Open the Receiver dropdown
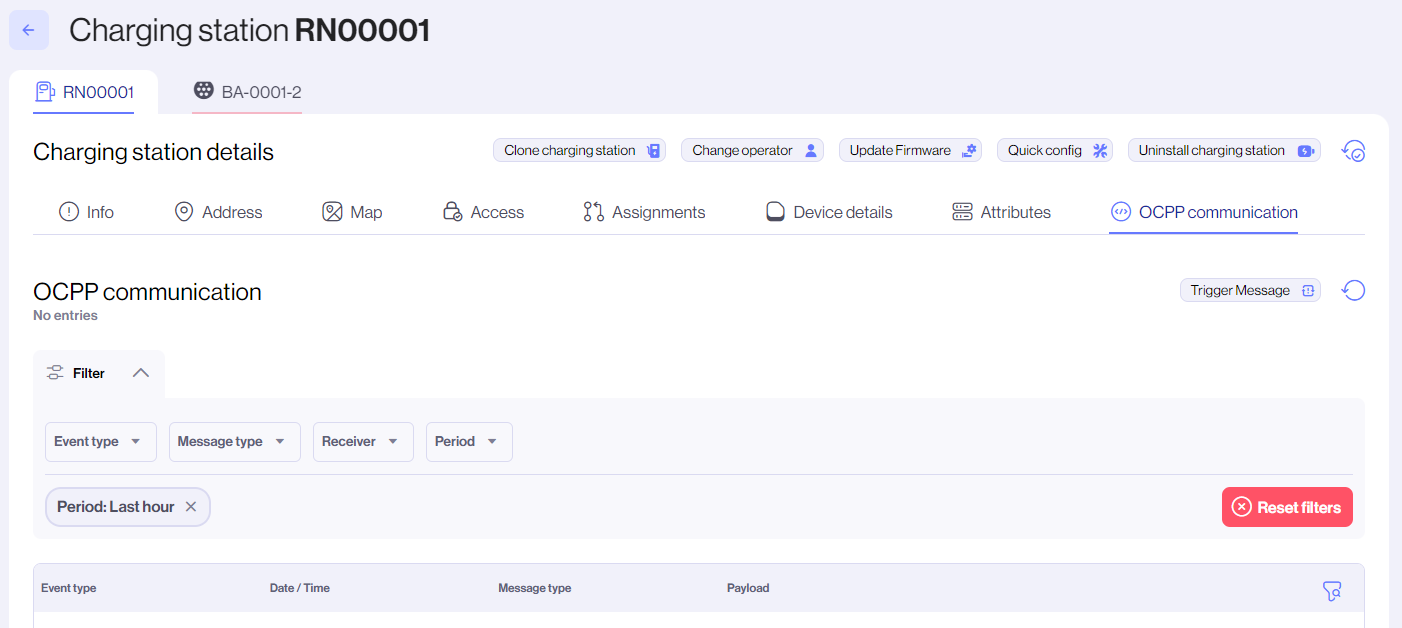 click(363, 442)
